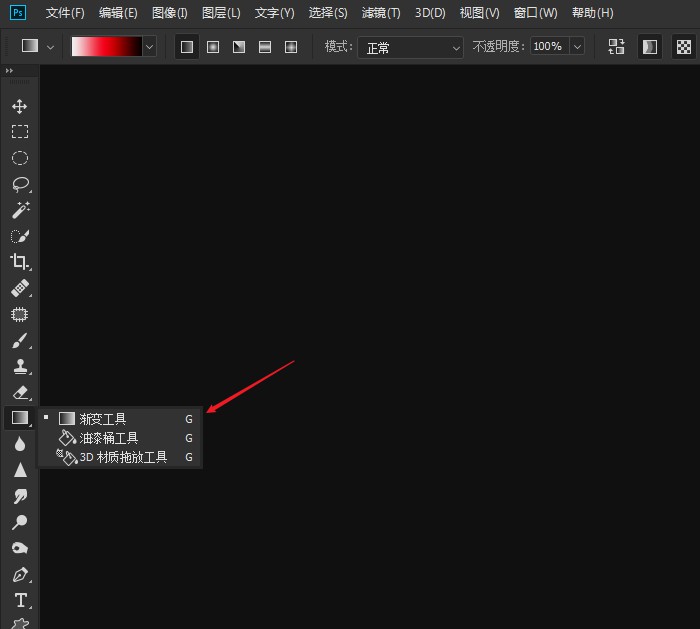Select the Sponge tool
The image size is (700, 629).
pyautogui.click(x=20, y=548)
